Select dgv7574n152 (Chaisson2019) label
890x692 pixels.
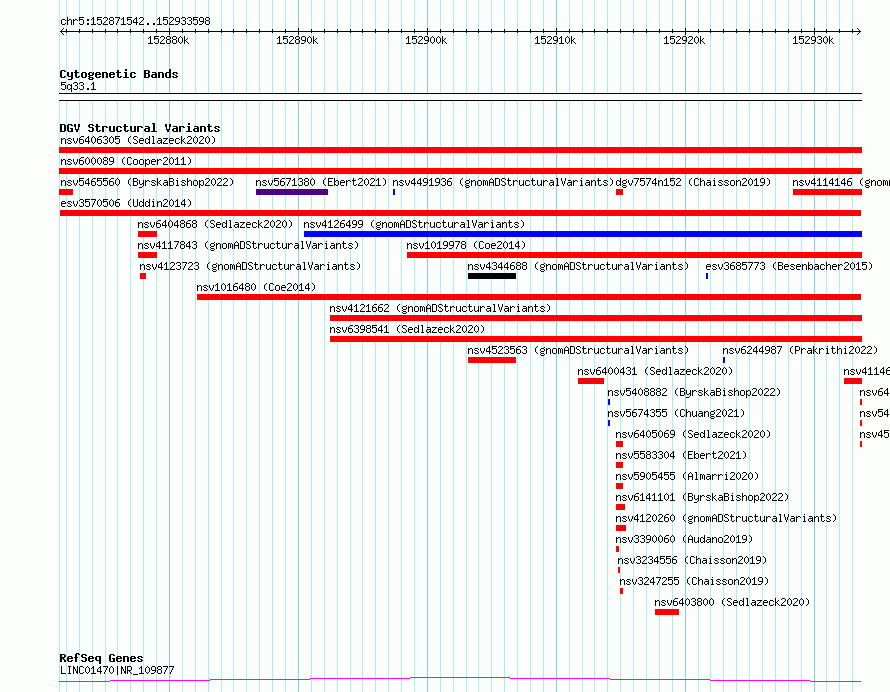pos(694,182)
